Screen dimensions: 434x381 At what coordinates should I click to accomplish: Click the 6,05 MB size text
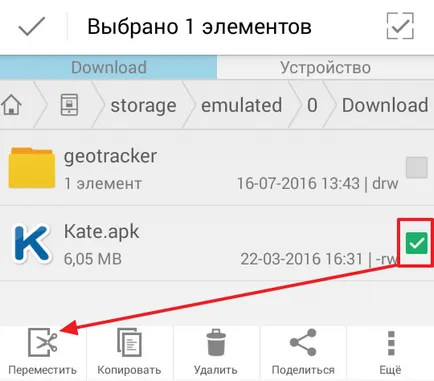coord(93,259)
